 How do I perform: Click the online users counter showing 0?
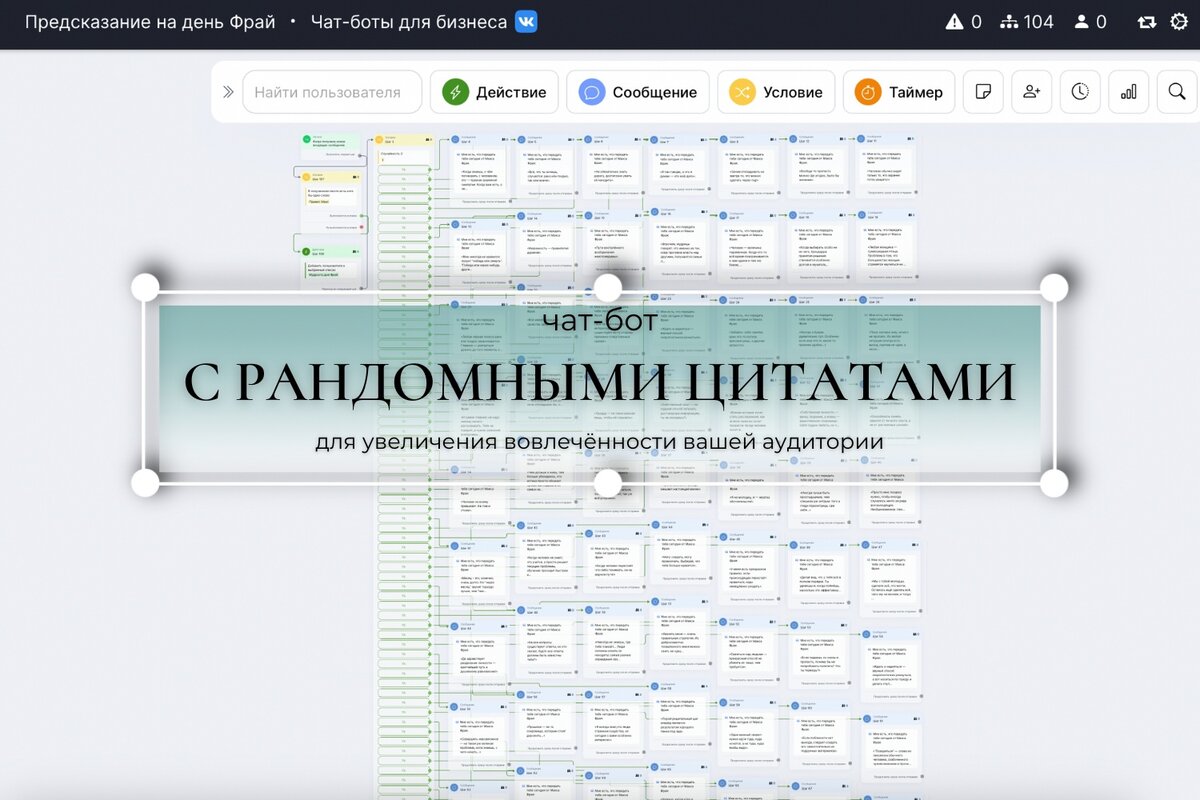click(x=1090, y=21)
